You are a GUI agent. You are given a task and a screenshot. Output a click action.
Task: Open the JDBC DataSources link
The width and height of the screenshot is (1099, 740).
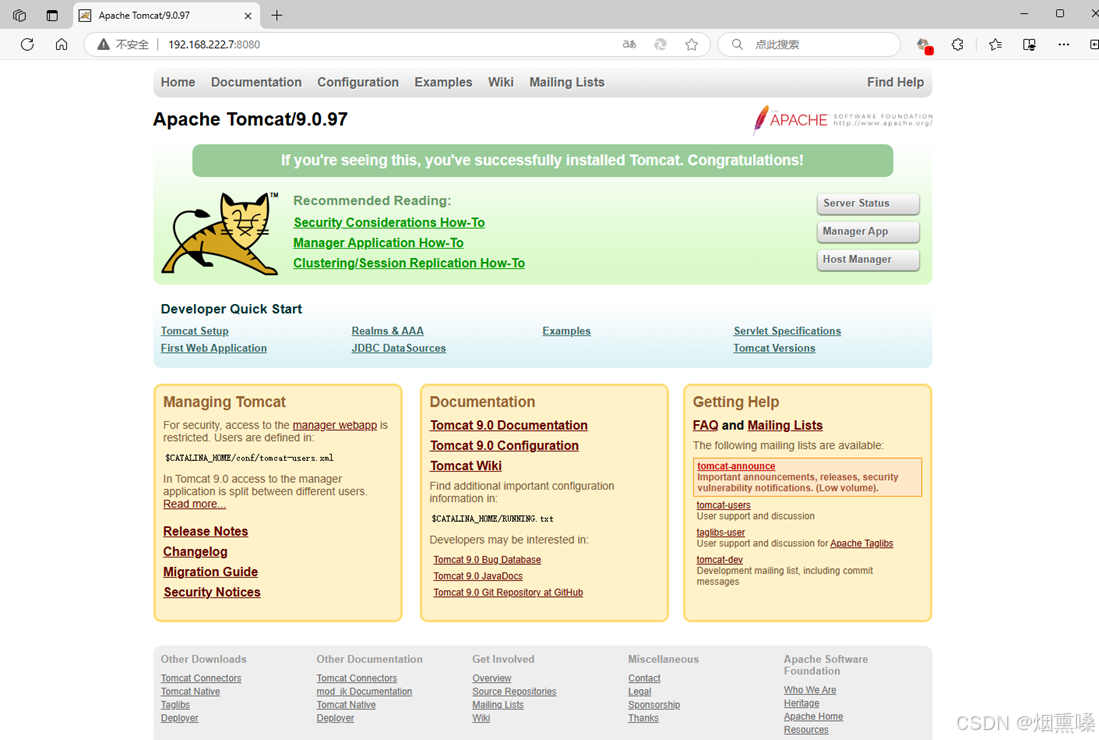tap(399, 348)
